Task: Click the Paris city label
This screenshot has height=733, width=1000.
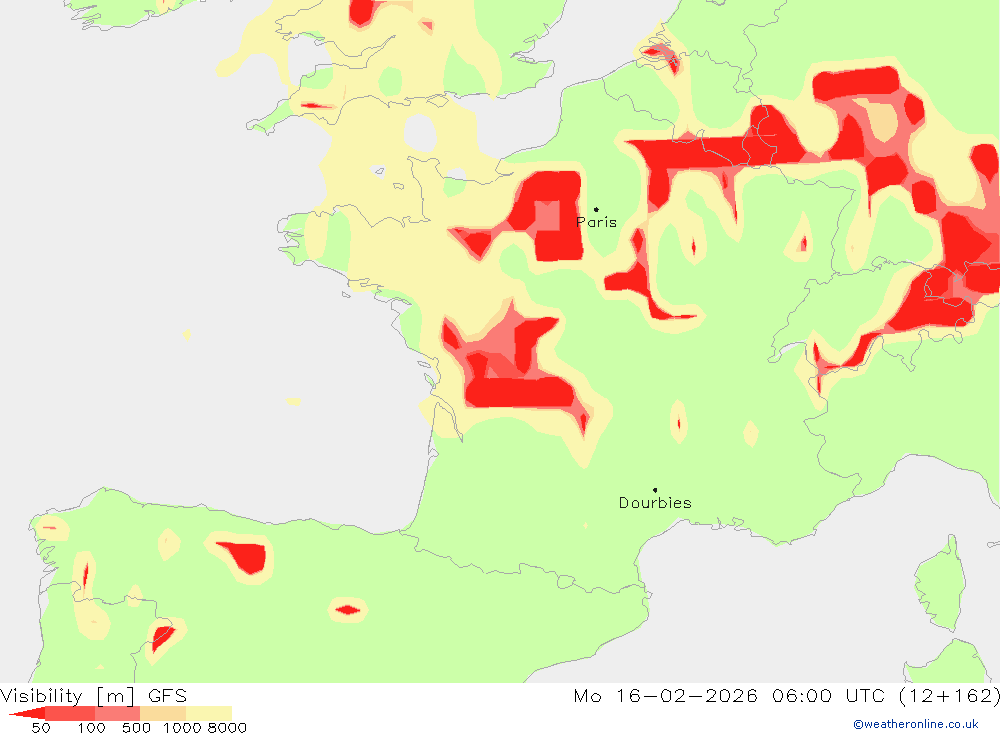Action: (x=596, y=222)
